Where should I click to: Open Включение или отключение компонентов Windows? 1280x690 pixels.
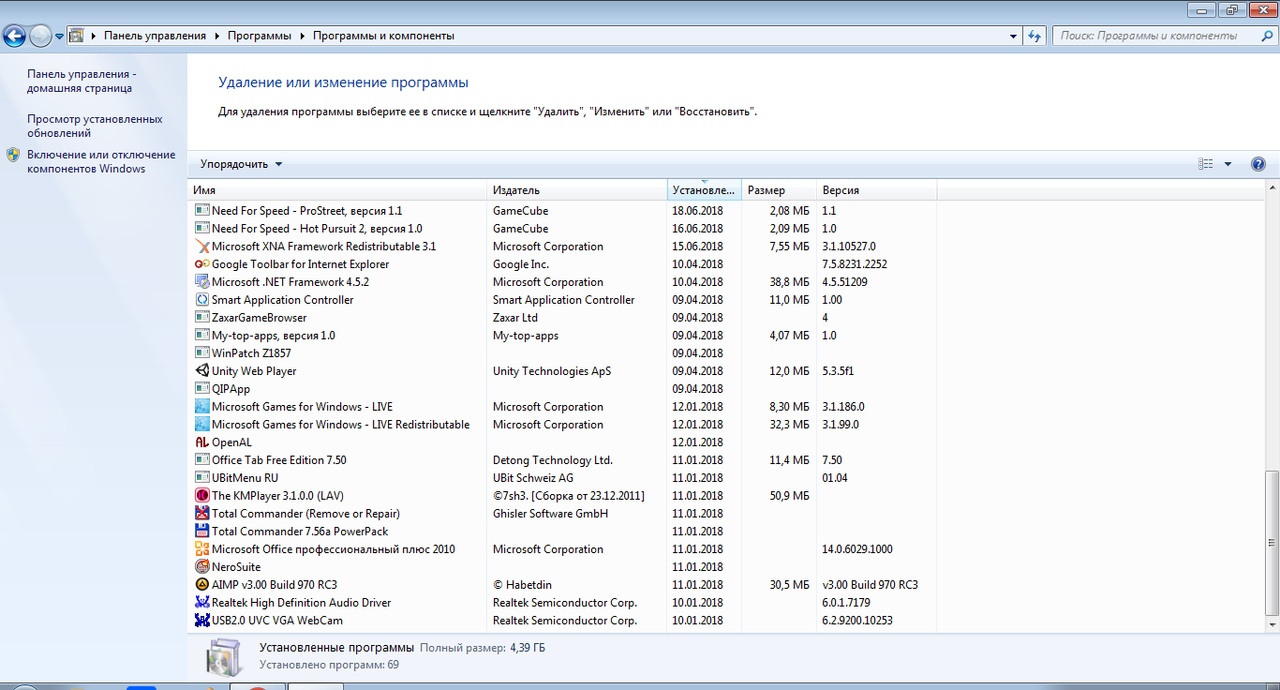click(x=101, y=162)
